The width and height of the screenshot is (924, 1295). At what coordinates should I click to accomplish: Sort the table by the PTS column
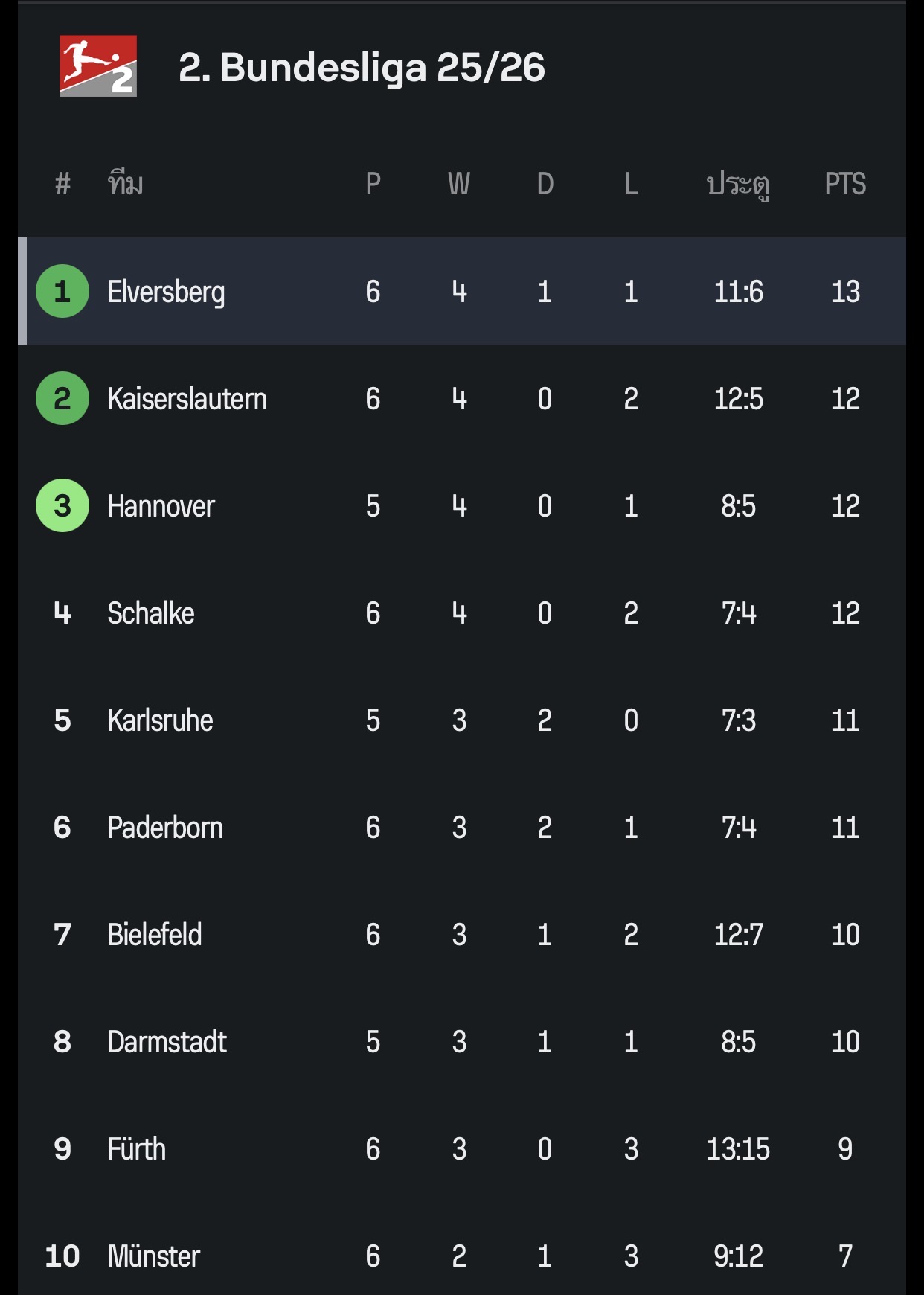845,184
